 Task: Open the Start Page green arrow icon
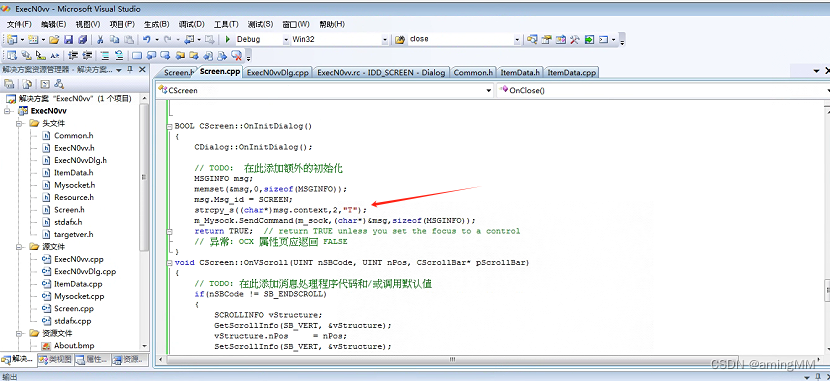589,39
